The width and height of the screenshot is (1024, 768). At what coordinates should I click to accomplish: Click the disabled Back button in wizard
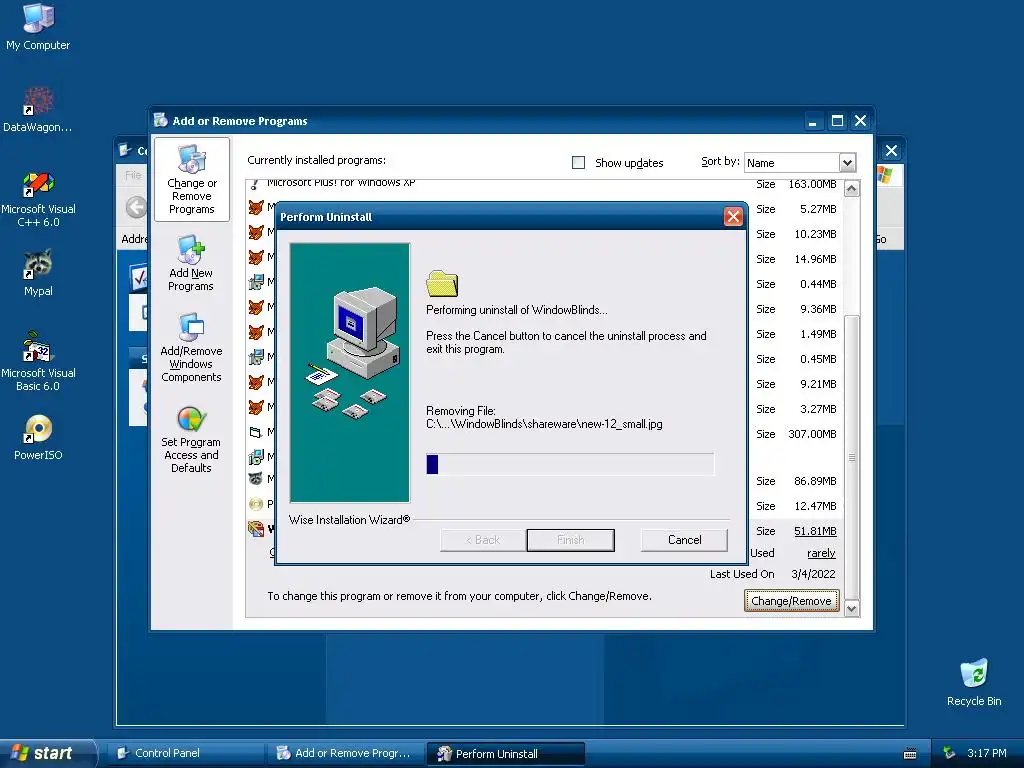pos(483,540)
